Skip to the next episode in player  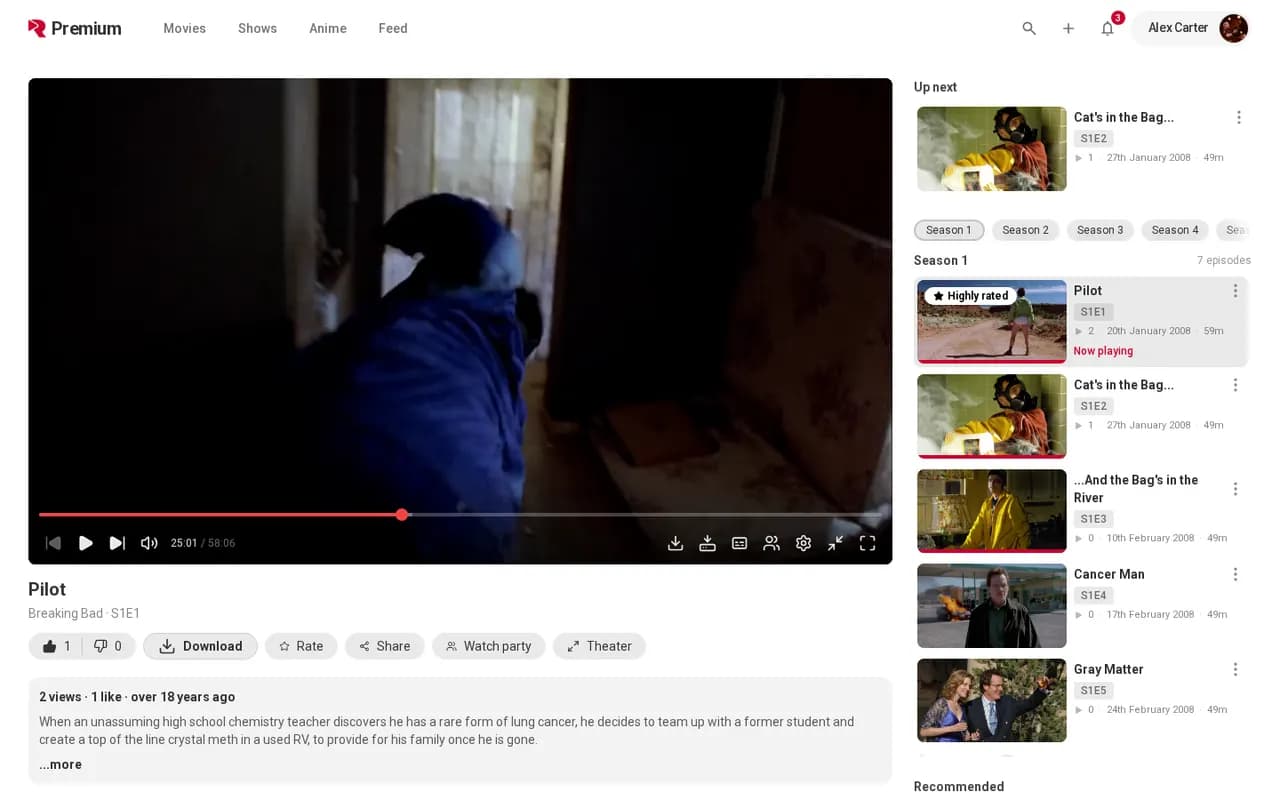click(117, 543)
